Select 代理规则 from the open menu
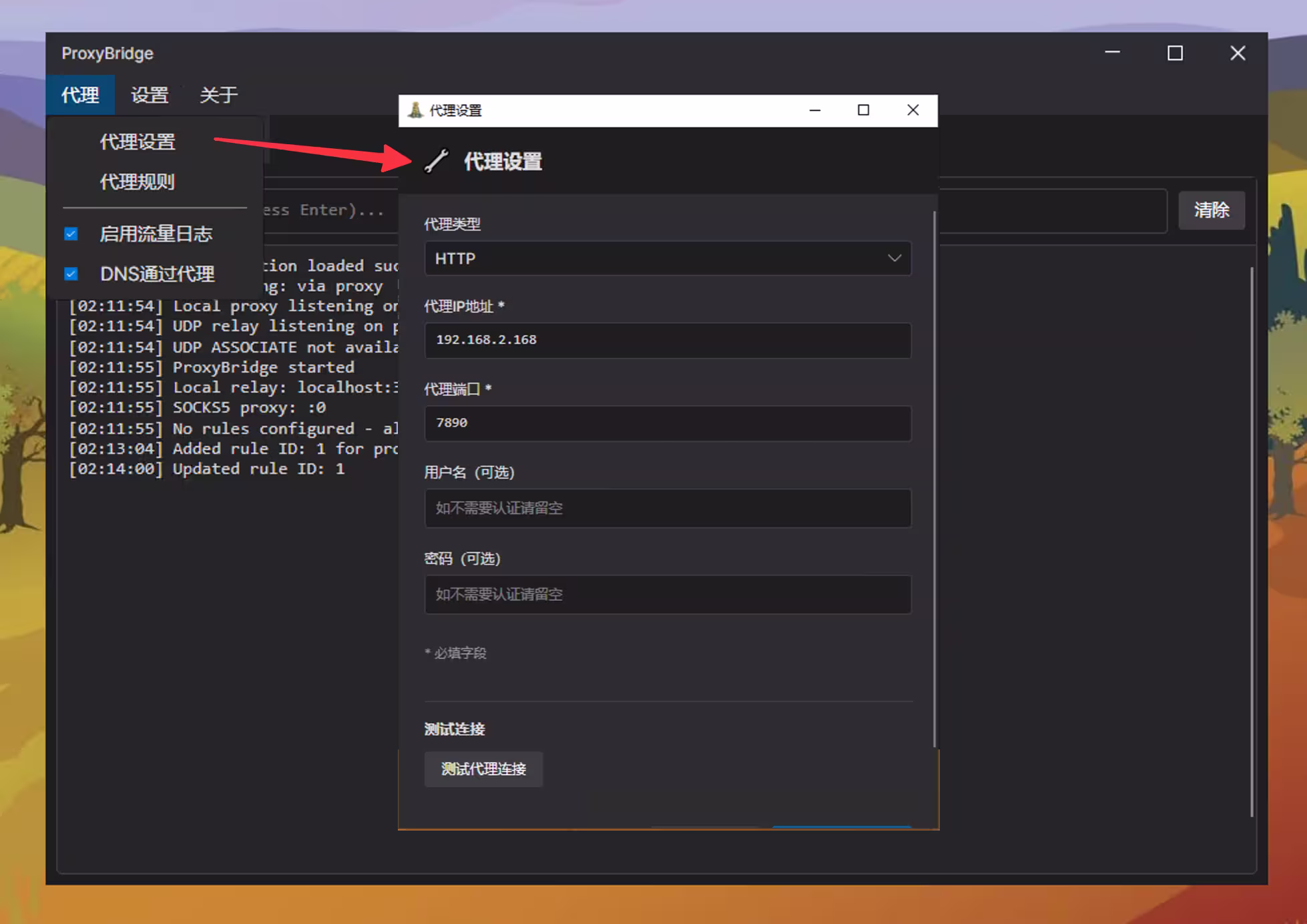Viewport: 1307px width, 924px height. [136, 182]
